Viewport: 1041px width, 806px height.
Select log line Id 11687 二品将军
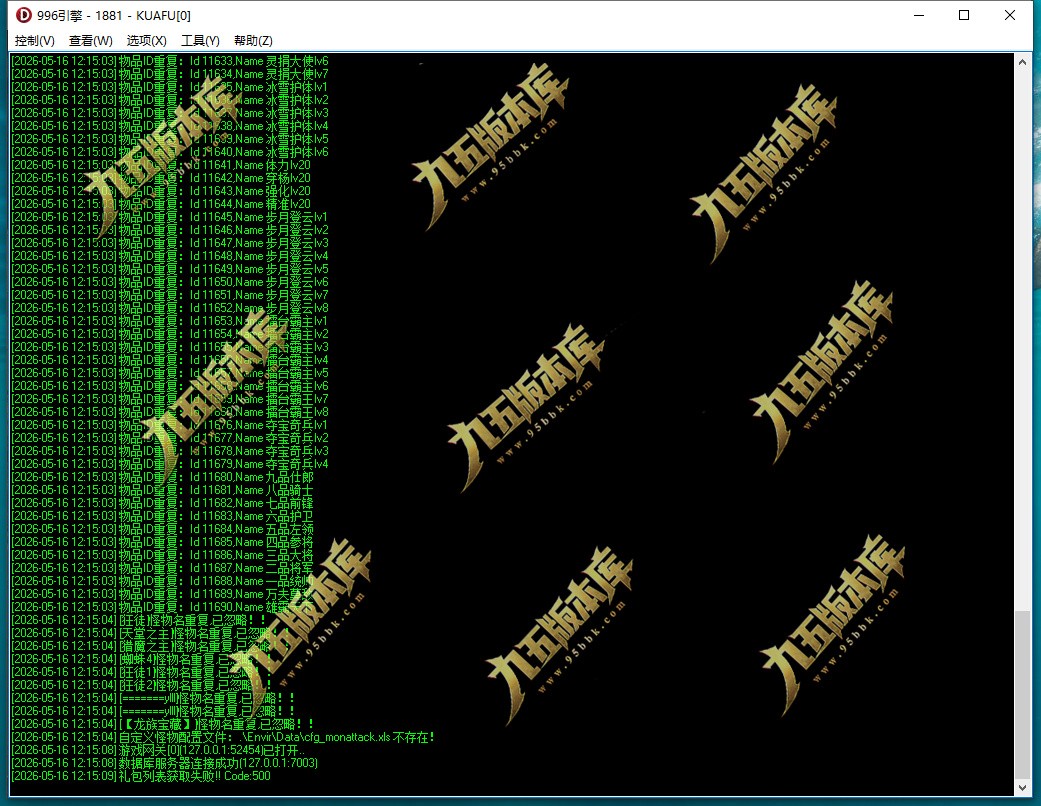click(163, 568)
